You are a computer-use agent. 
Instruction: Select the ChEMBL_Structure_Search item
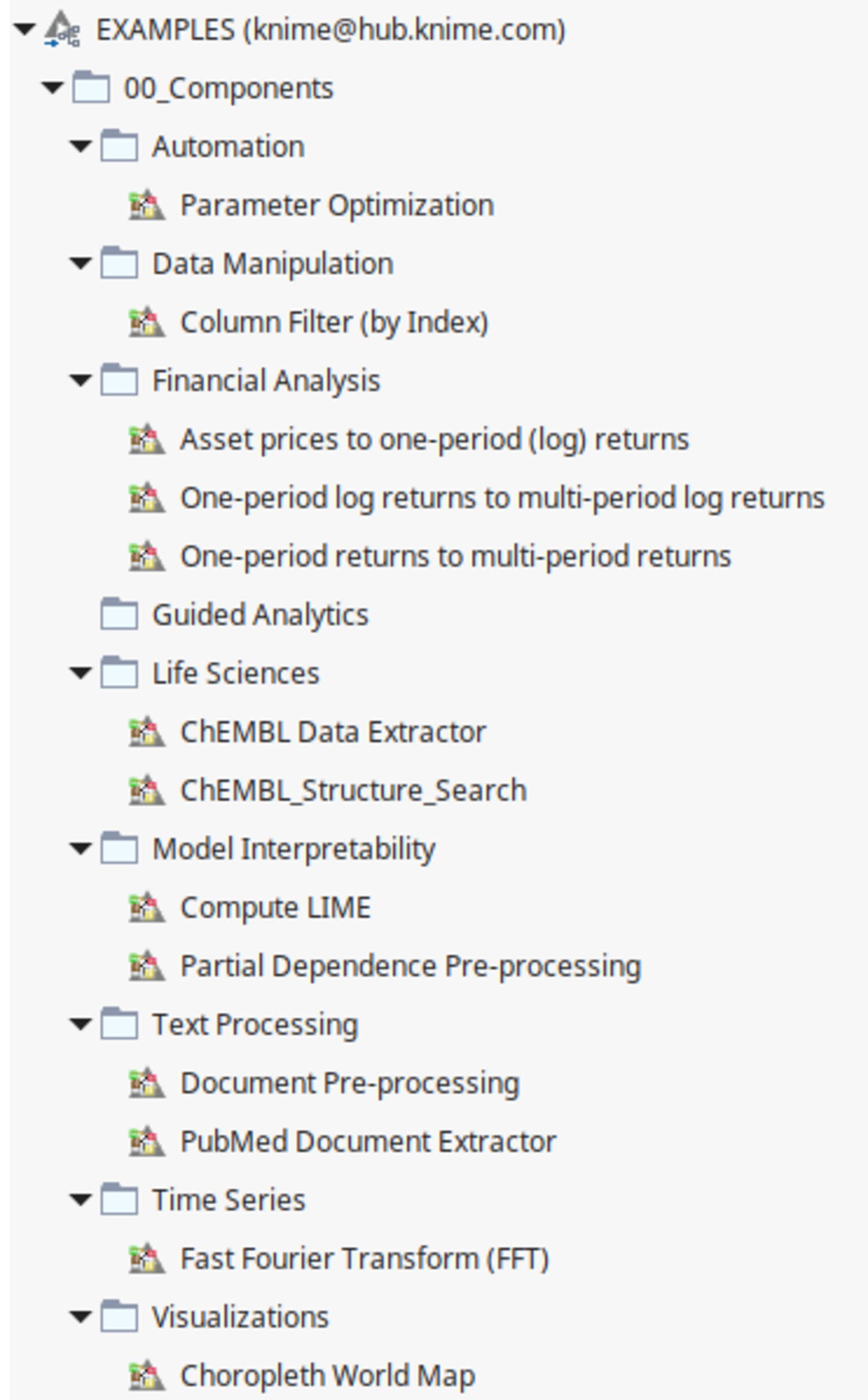[354, 790]
